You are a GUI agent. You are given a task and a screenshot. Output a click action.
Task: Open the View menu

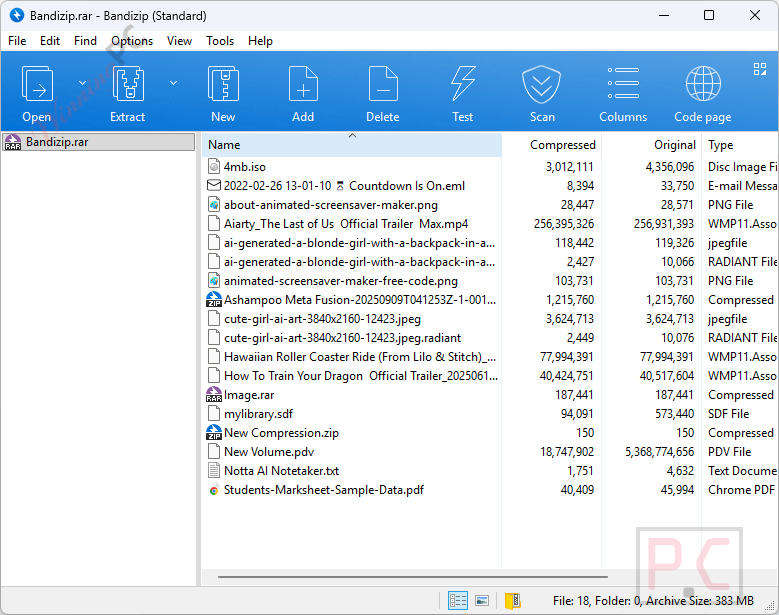tap(179, 41)
